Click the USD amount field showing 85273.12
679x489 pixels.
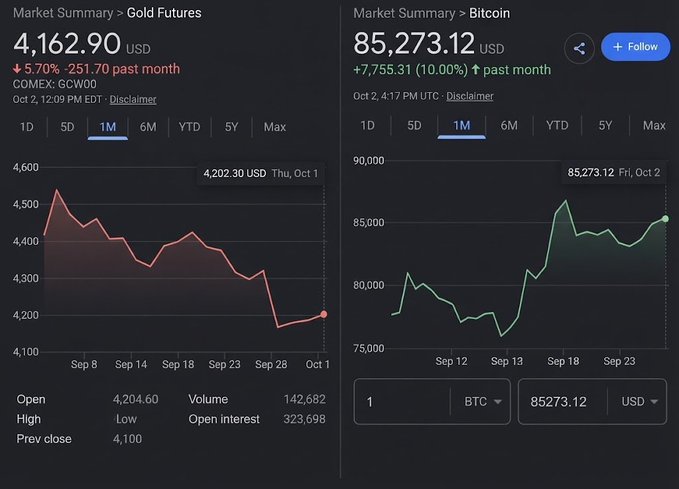(x=563, y=402)
